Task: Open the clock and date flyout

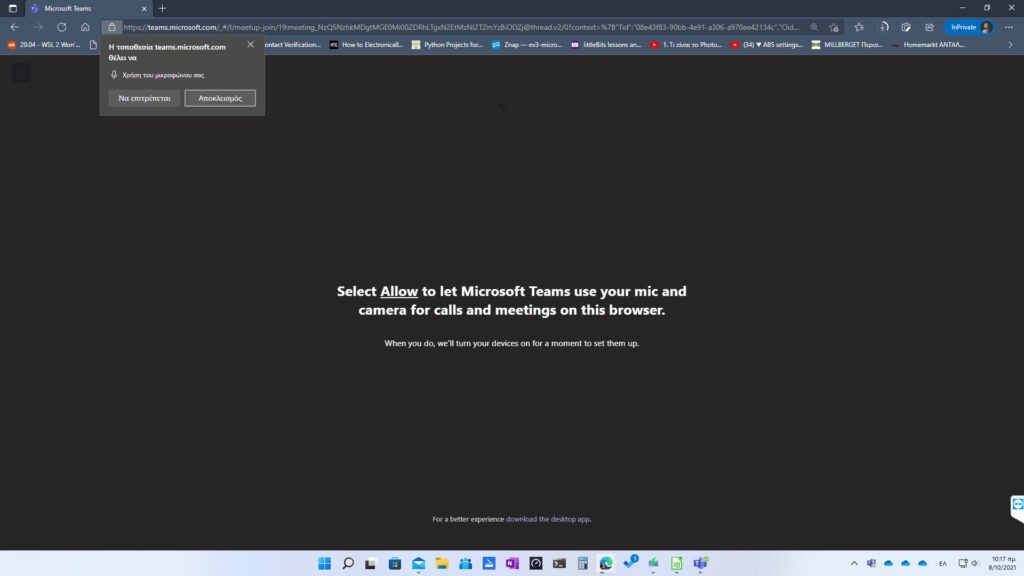Action: [x=1002, y=563]
